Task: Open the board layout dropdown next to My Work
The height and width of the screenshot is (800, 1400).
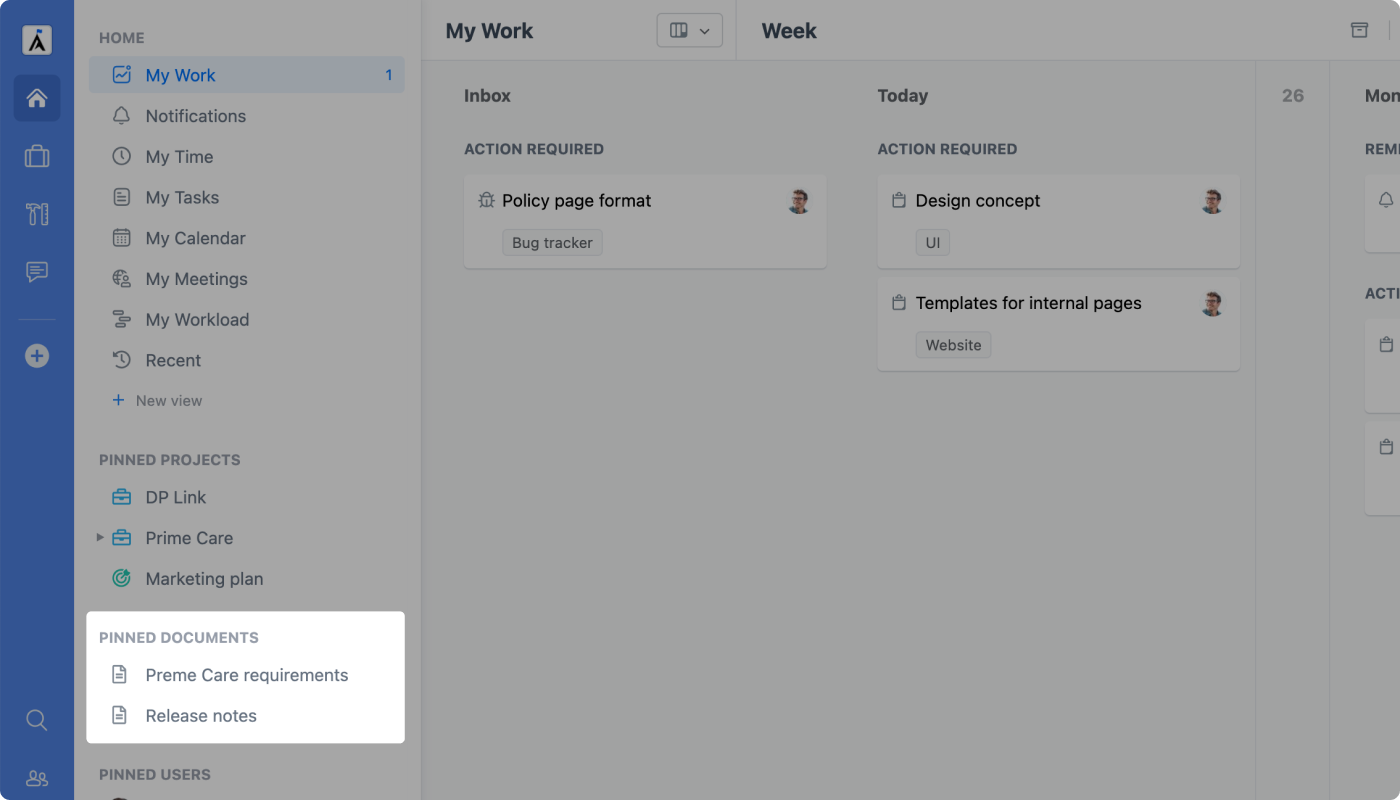Action: pyautogui.click(x=690, y=30)
